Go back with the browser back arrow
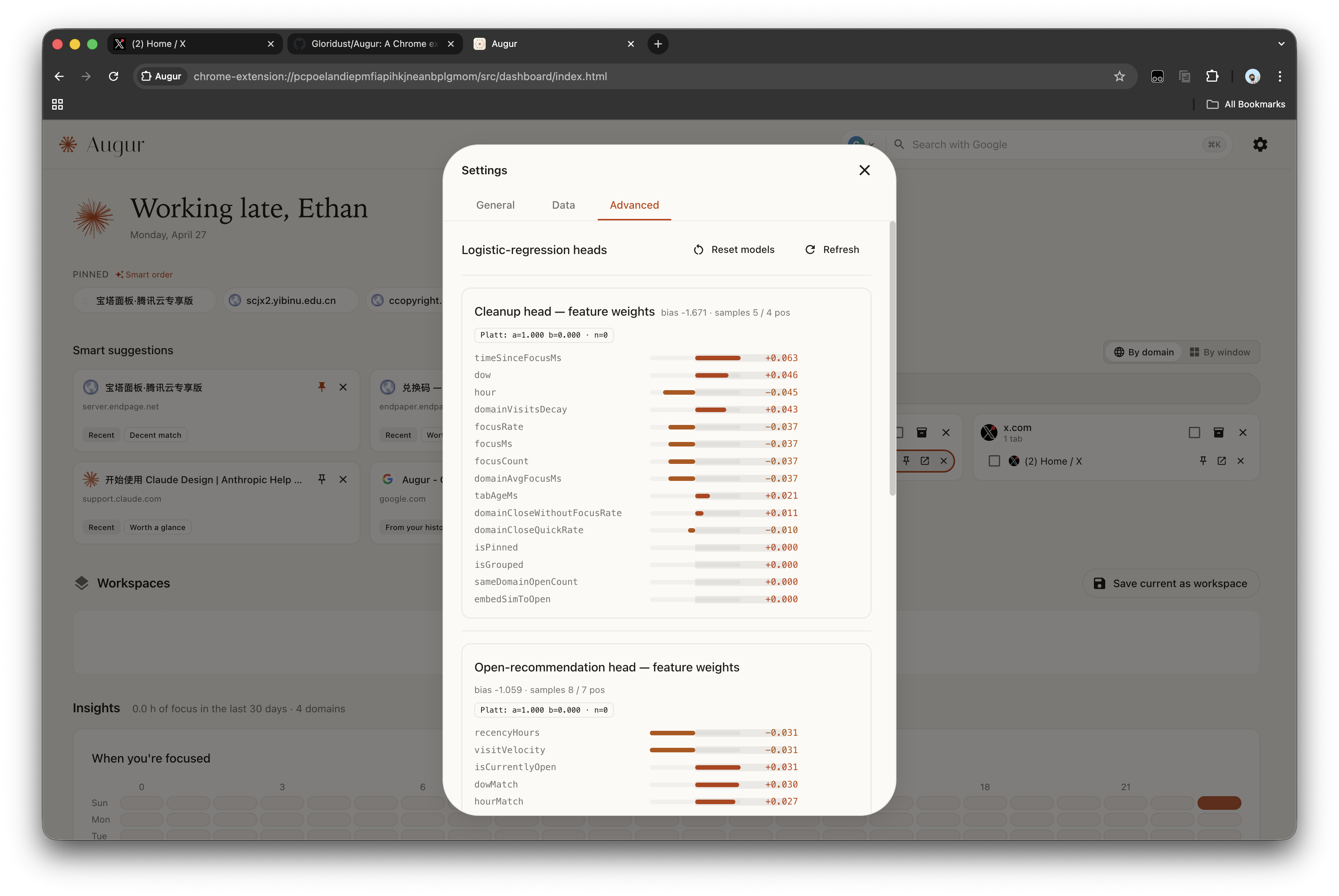This screenshot has height=896, width=1339. 59,76
